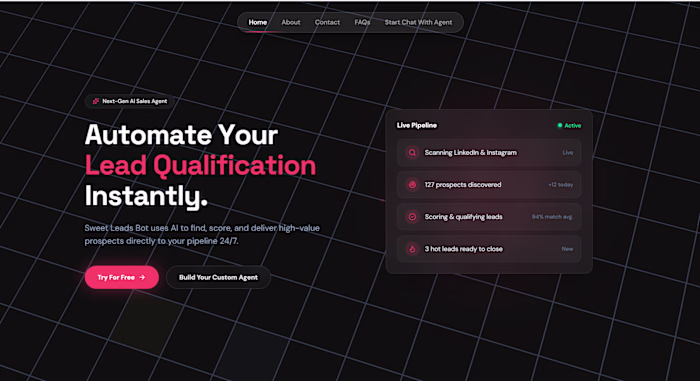This screenshot has height=381, width=700.
Task: Open the FAQs nav link
Action: tap(362, 22)
